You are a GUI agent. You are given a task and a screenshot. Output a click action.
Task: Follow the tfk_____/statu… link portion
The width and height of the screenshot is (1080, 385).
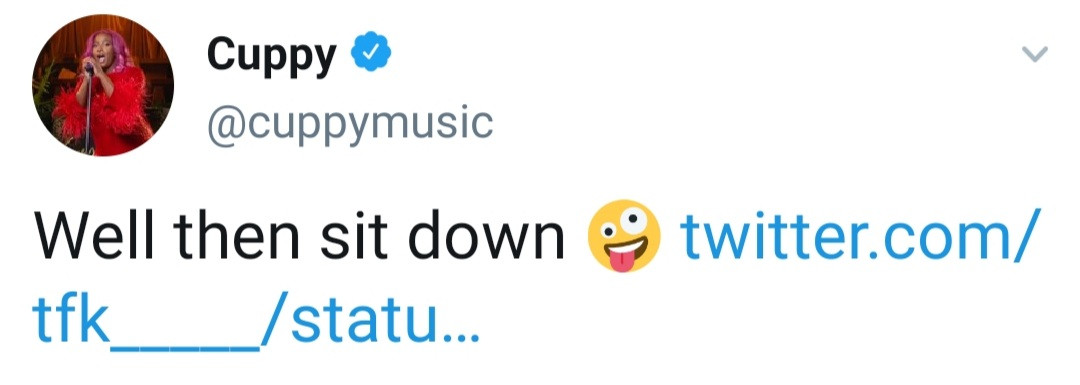click(254, 321)
